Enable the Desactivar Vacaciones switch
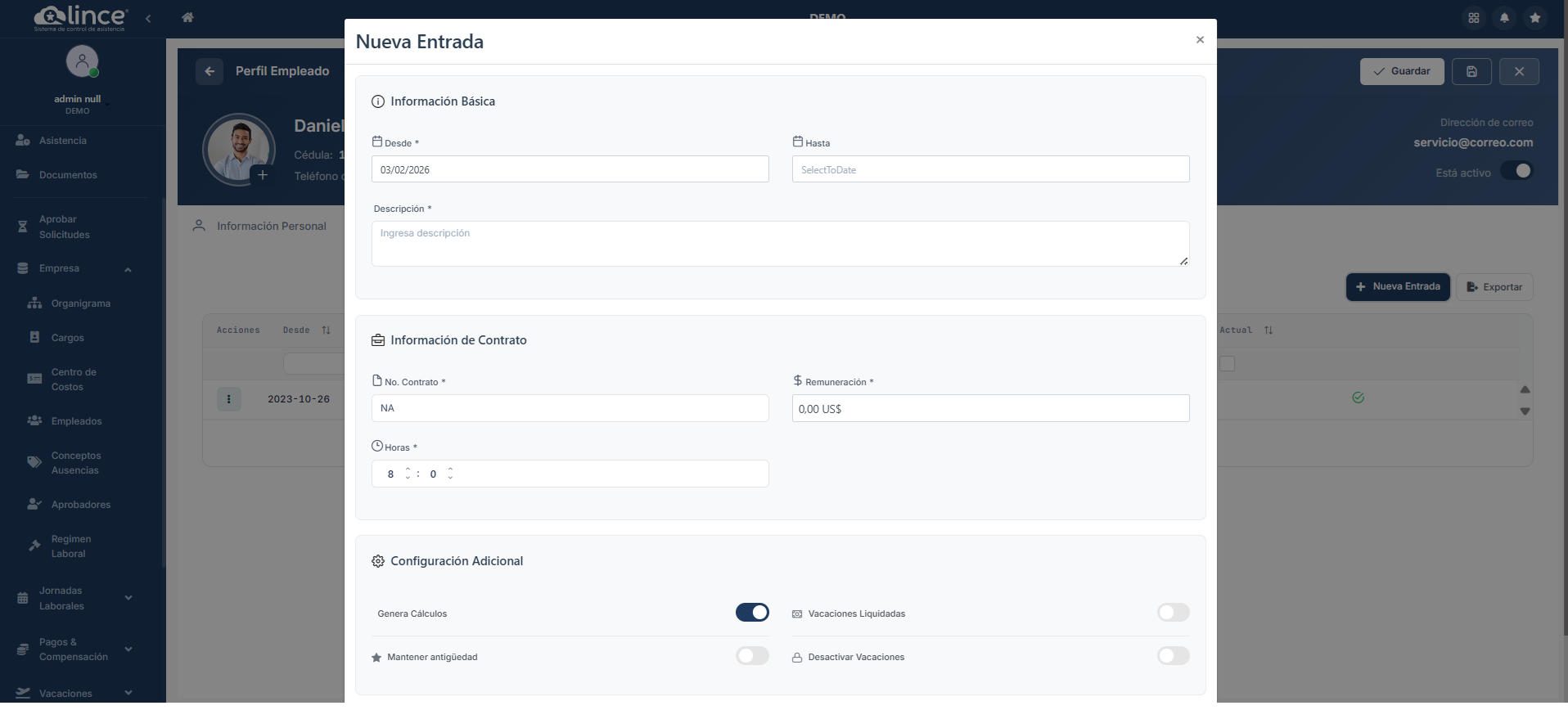 [1173, 656]
